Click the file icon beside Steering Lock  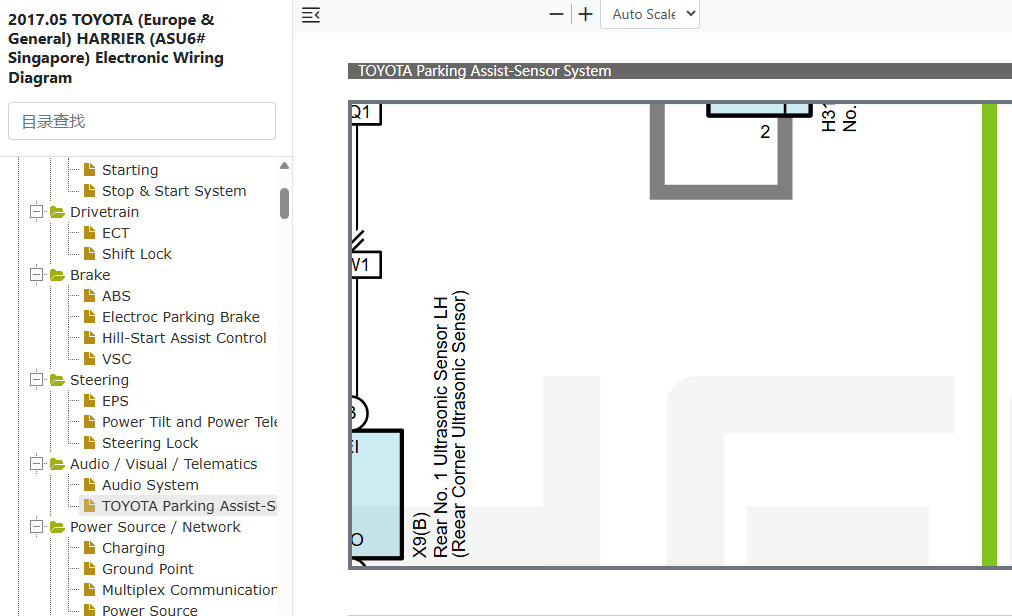[90, 442]
